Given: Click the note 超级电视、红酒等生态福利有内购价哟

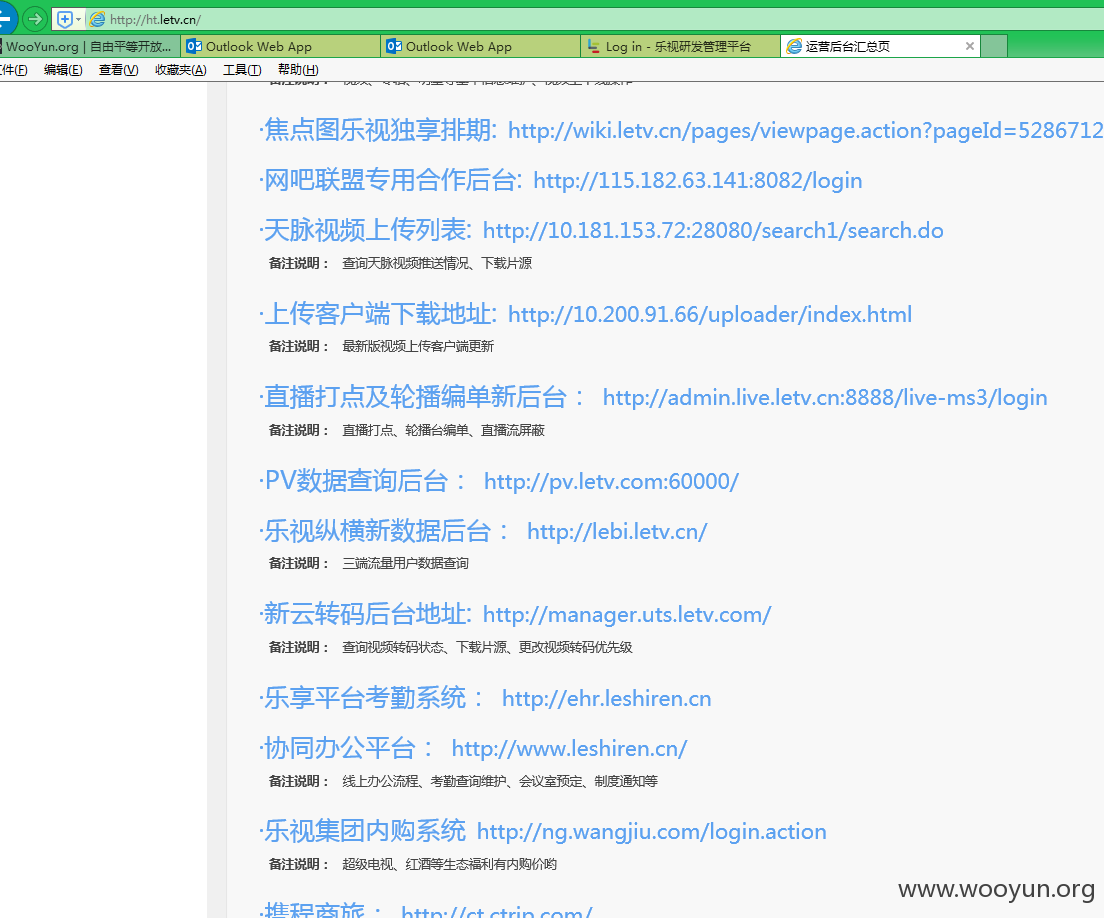Looking at the screenshot, I should [x=449, y=864].
